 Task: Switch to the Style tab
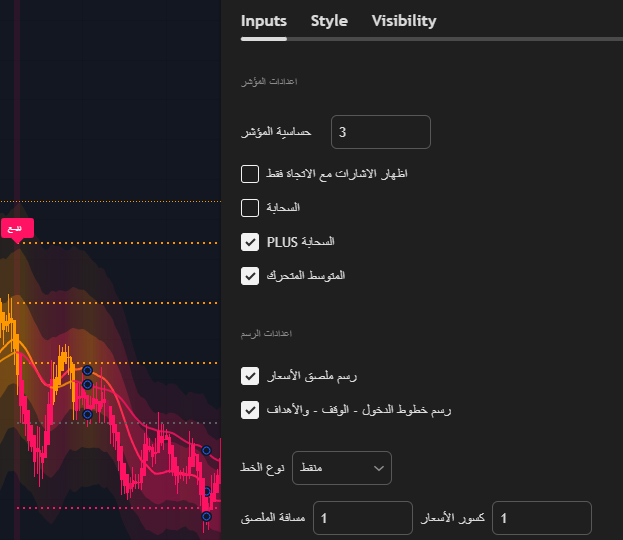click(x=329, y=21)
